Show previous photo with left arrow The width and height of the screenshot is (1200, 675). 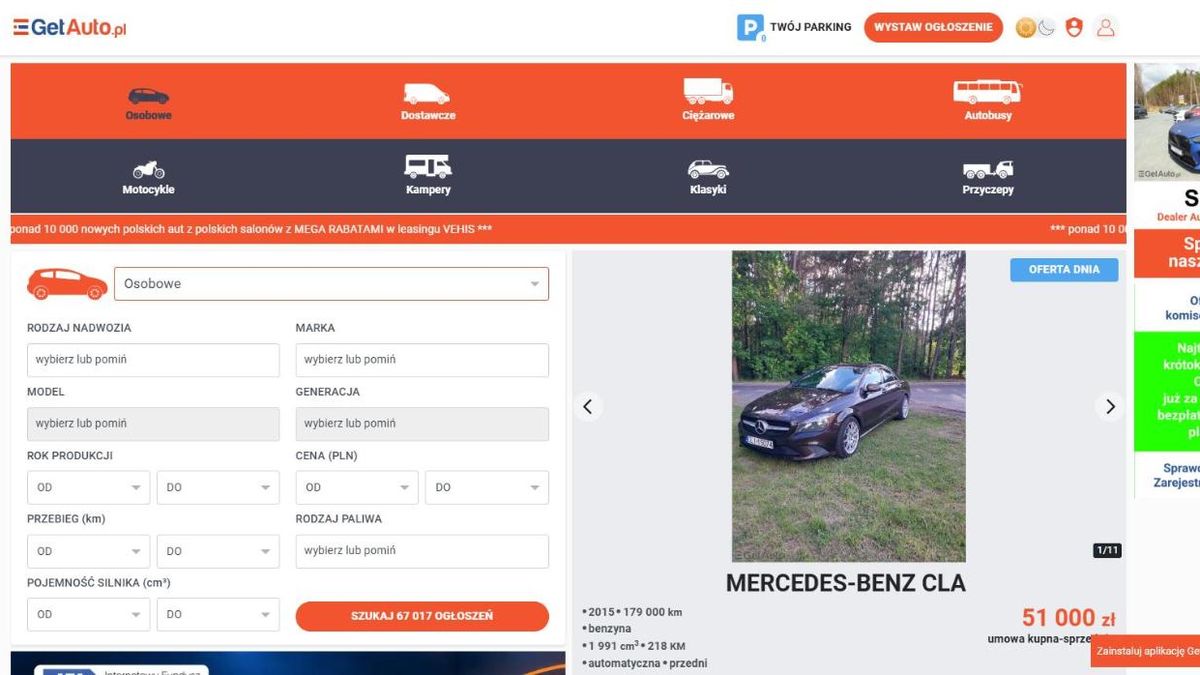(588, 406)
